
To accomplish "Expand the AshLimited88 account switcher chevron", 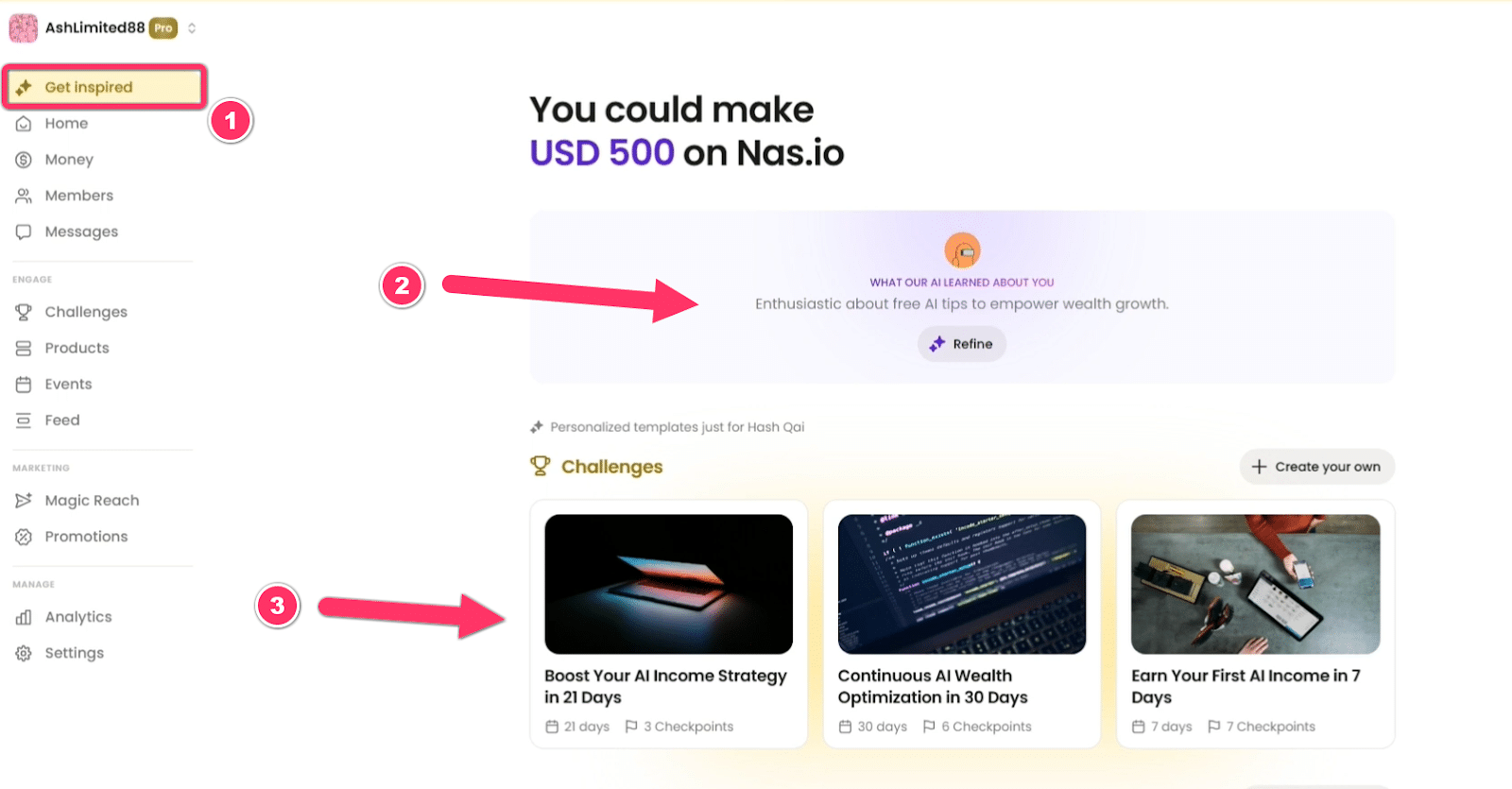I will [192, 28].
